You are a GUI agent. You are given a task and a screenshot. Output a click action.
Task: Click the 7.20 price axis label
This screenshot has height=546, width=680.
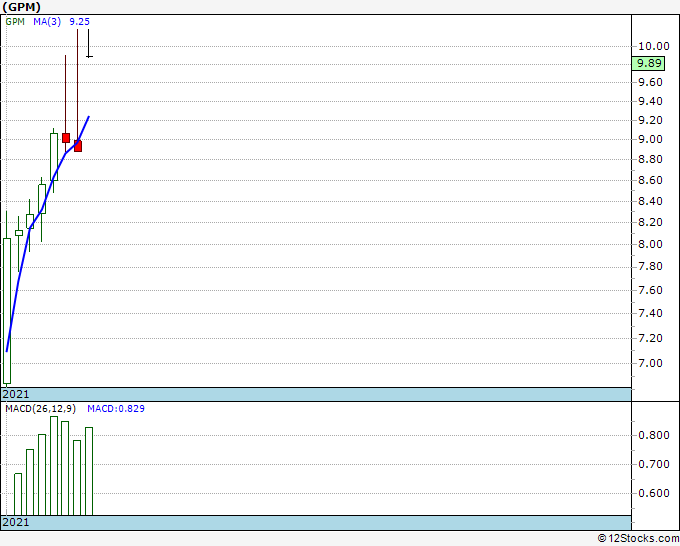pyautogui.click(x=650, y=338)
